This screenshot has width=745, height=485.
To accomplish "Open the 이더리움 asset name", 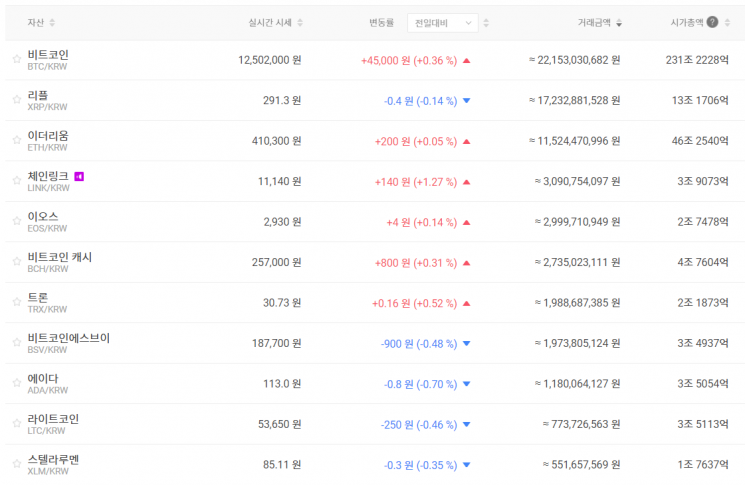I will (x=48, y=135).
